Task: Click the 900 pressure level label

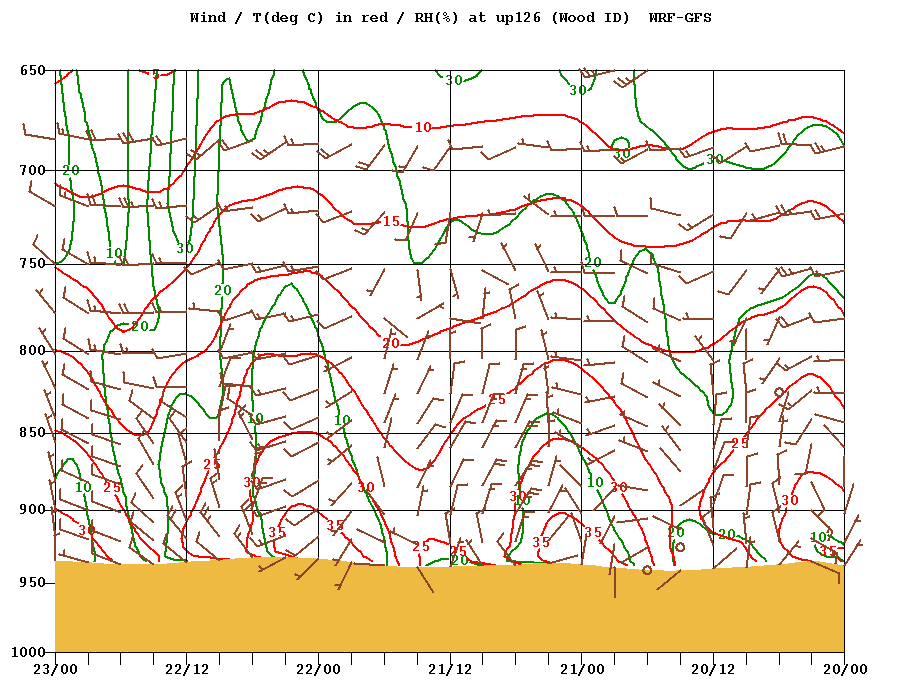Action: coord(33,510)
